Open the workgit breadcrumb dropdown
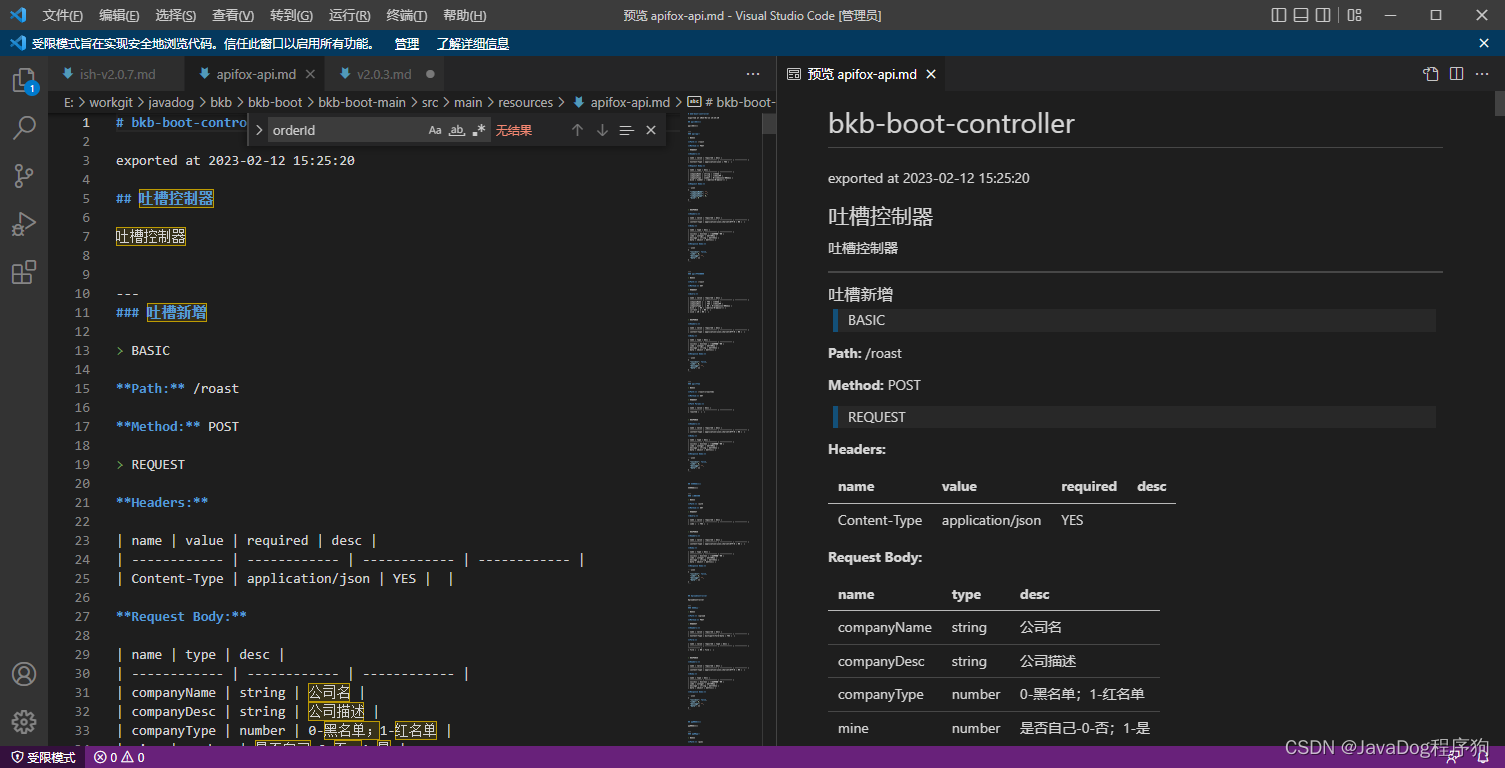 point(112,102)
